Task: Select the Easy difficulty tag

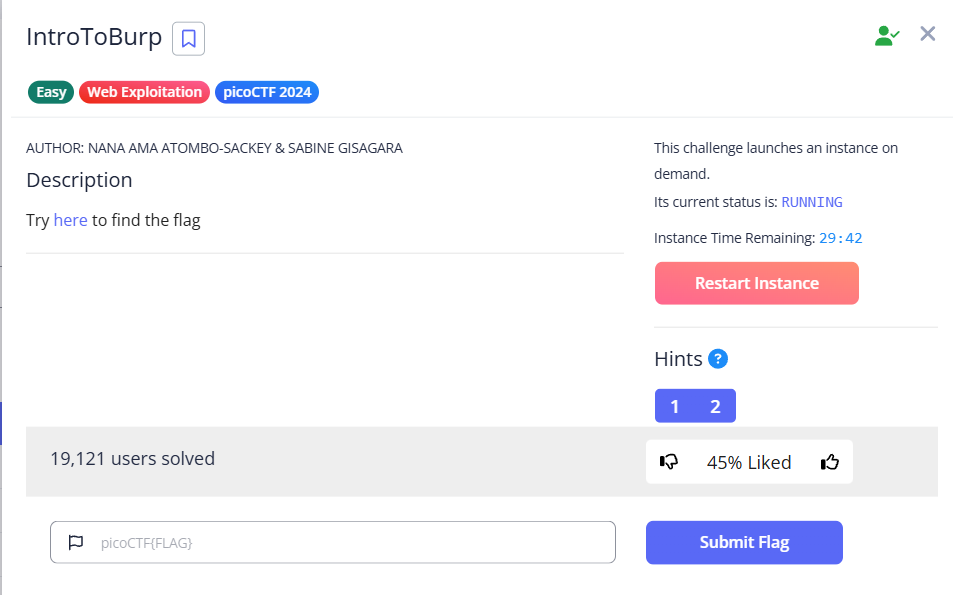Action: tap(51, 92)
